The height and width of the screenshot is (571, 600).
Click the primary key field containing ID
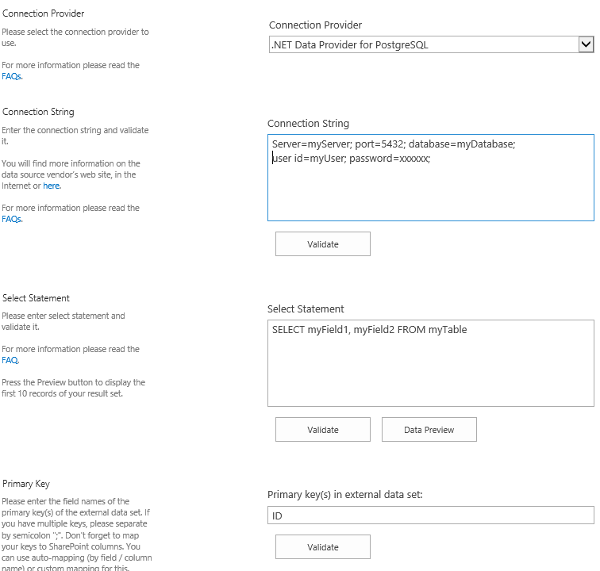click(430, 515)
